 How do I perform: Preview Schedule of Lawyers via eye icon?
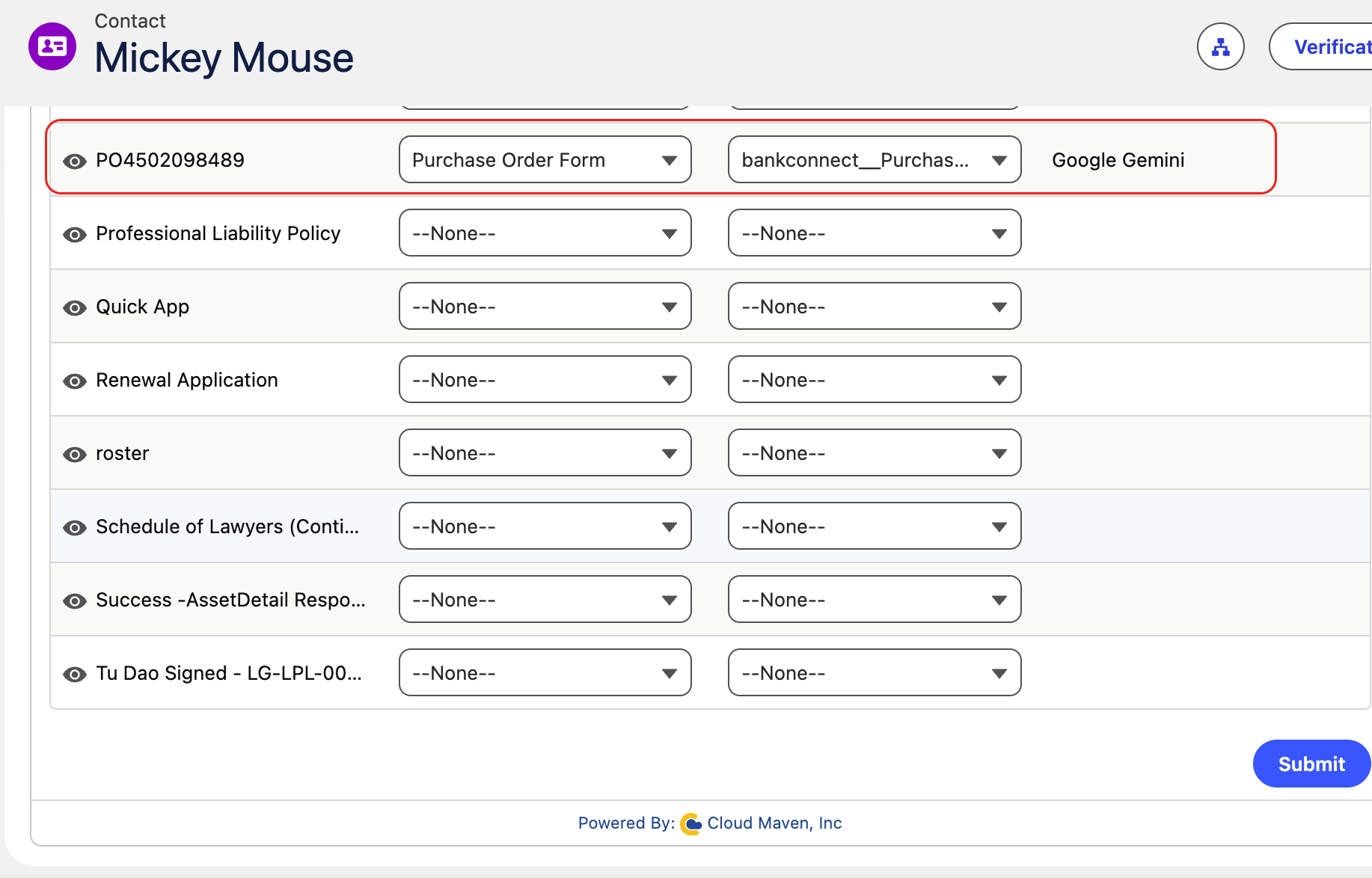click(x=75, y=527)
